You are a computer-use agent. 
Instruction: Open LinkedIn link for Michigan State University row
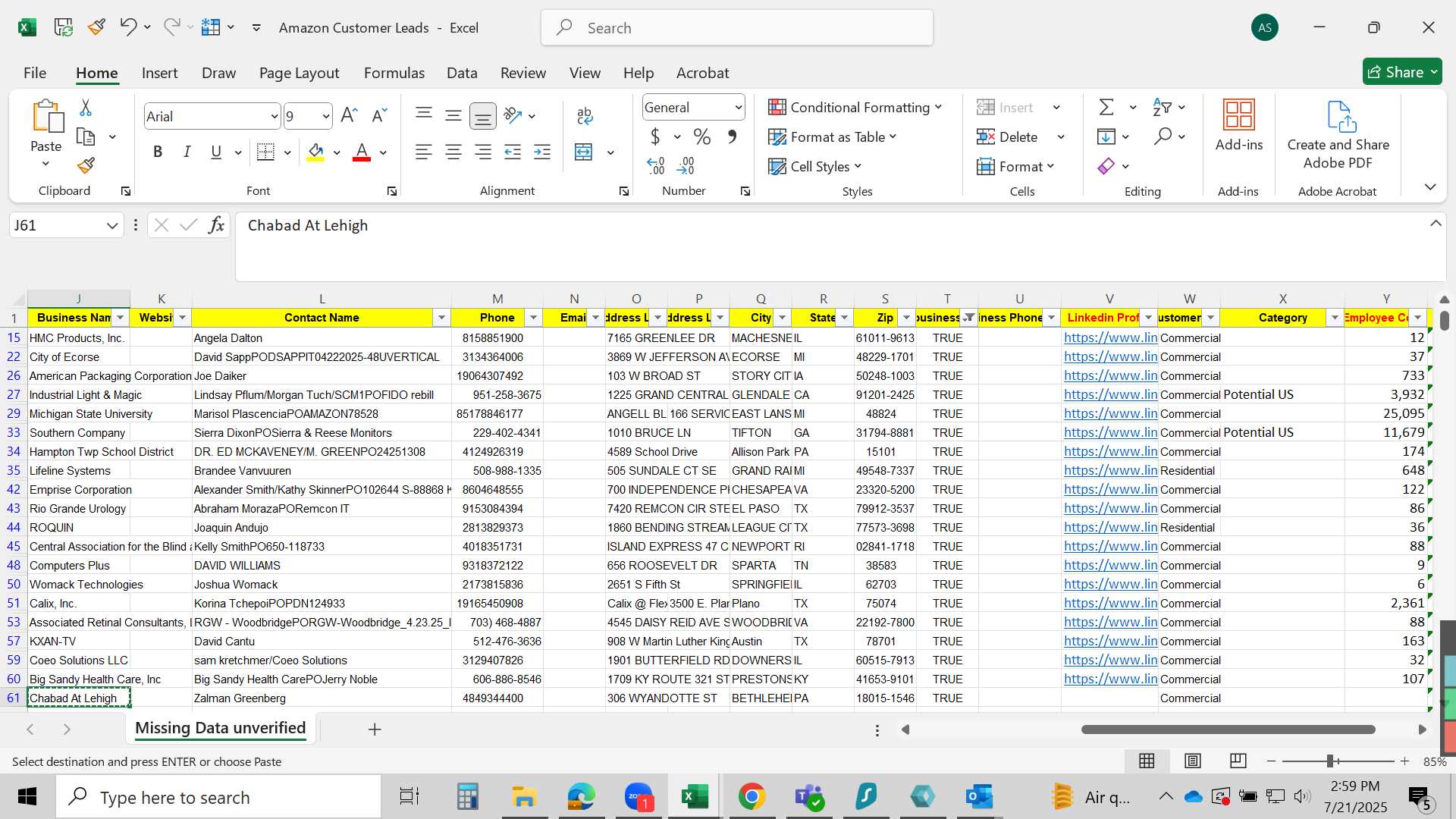coord(1110,413)
